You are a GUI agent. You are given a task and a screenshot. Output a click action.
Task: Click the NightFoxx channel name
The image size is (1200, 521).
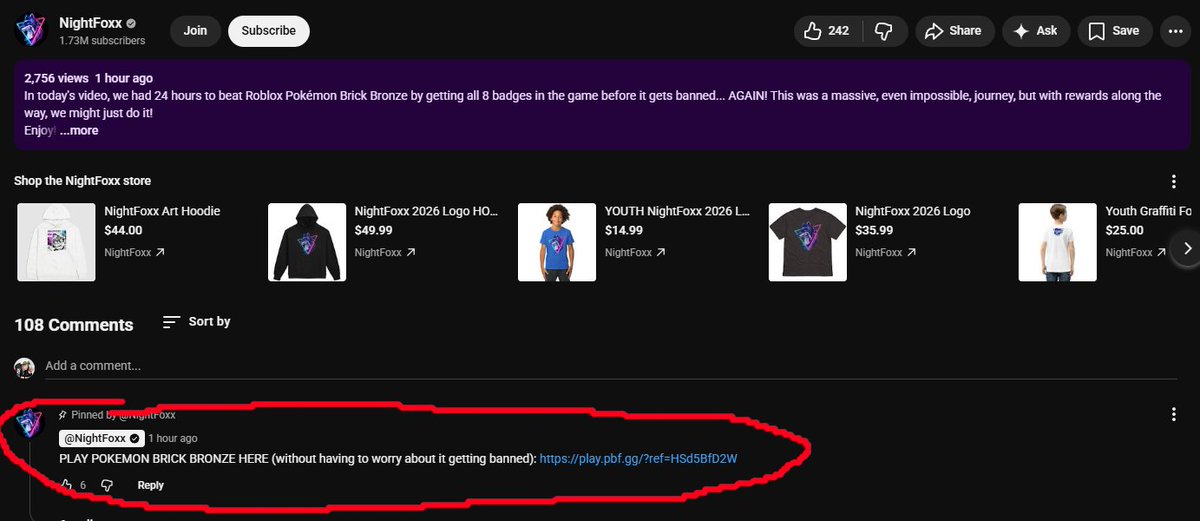tap(89, 23)
